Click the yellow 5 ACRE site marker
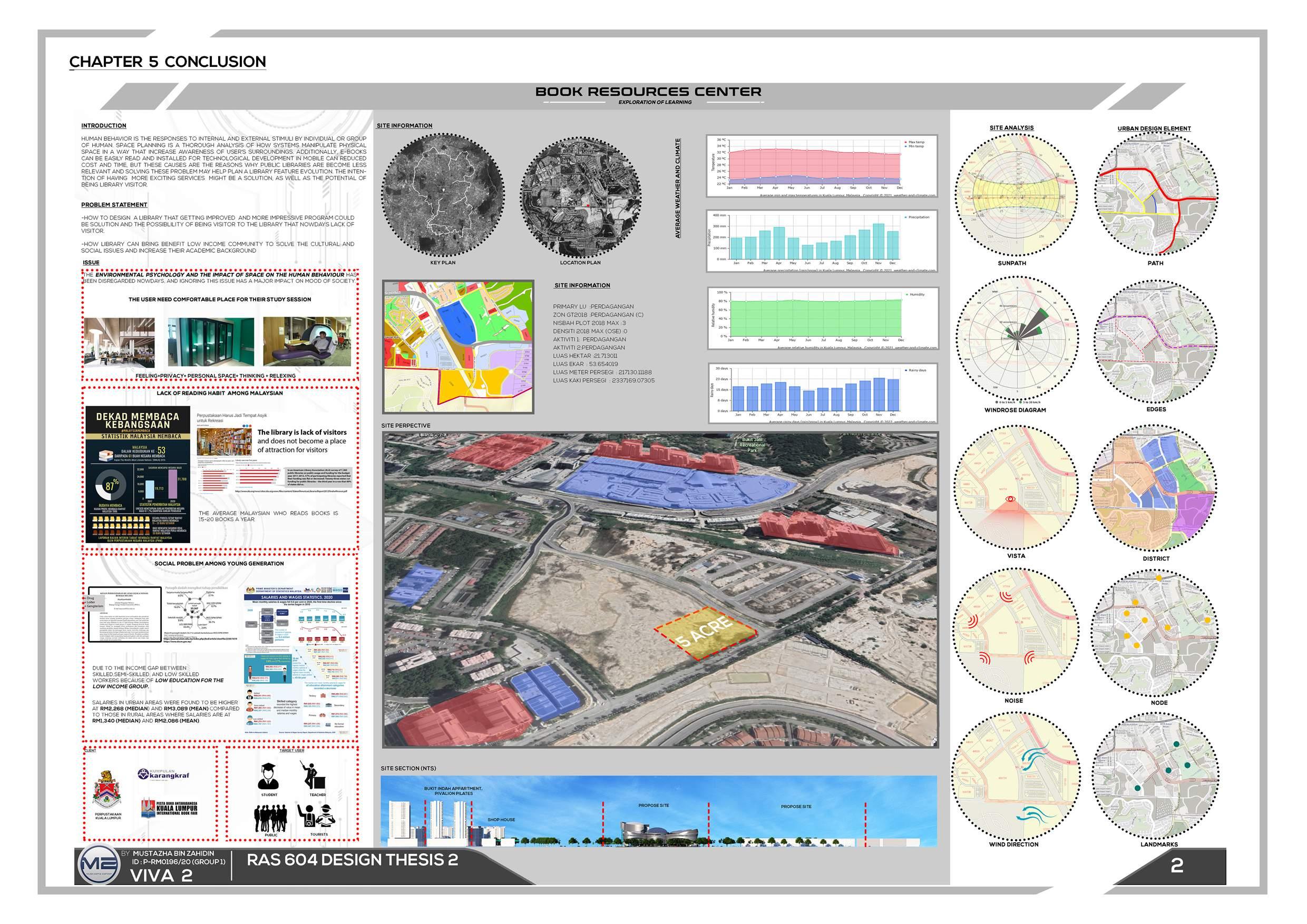The image size is (1307, 924). pos(706,633)
